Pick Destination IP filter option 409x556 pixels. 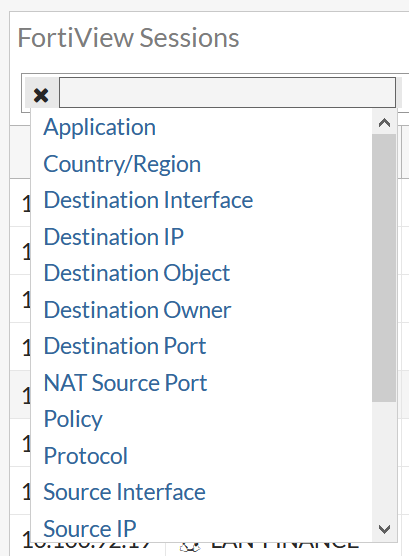coord(114,237)
